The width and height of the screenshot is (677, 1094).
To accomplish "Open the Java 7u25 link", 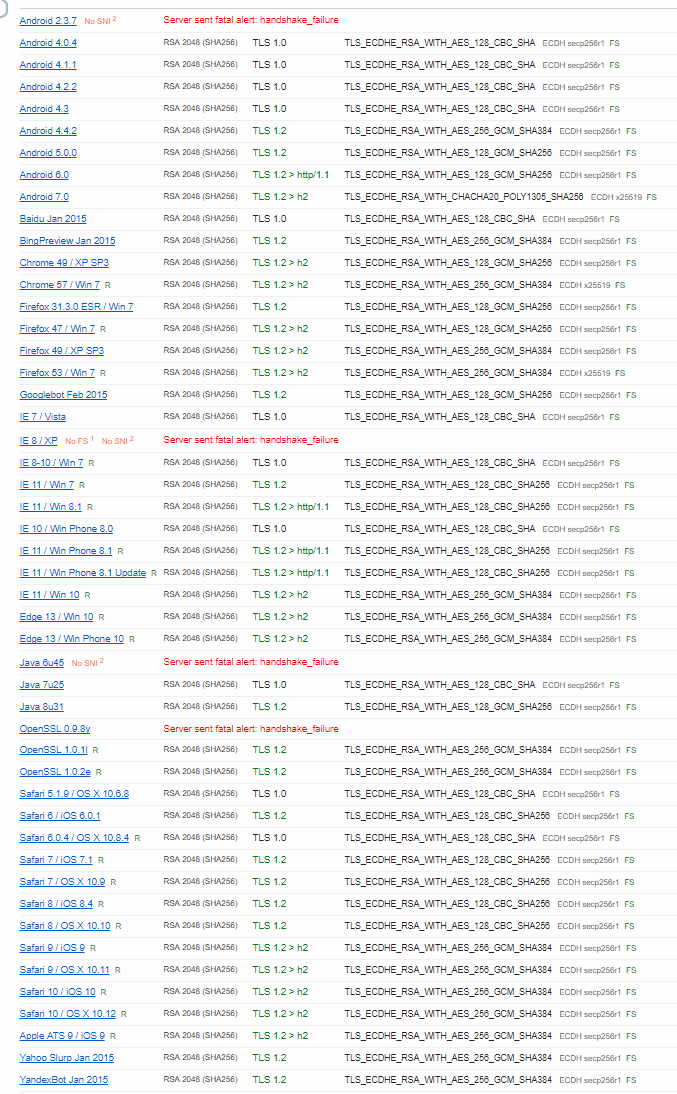I will click(42, 685).
